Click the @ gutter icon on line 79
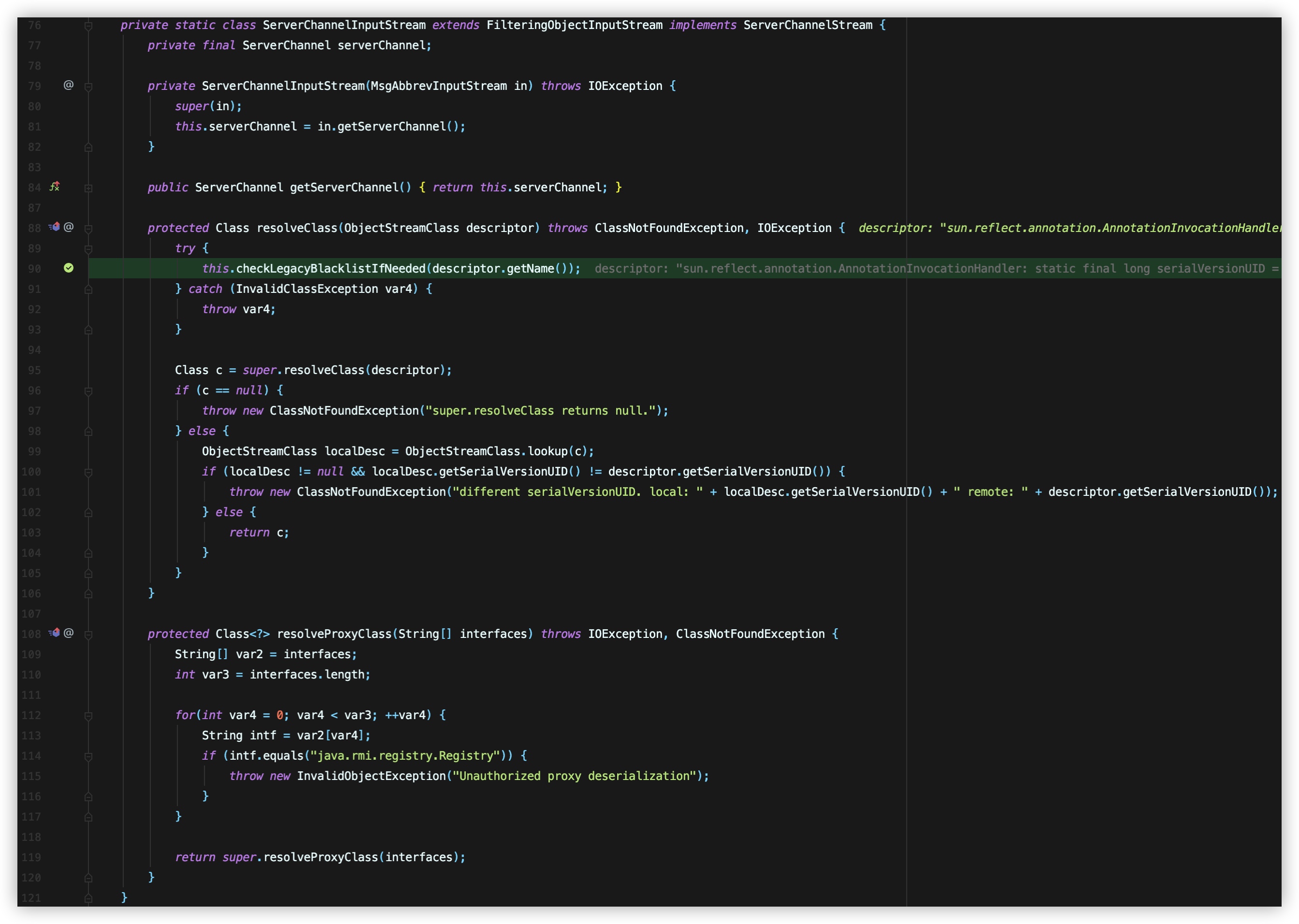This screenshot has width=1299, height=924. click(68, 86)
